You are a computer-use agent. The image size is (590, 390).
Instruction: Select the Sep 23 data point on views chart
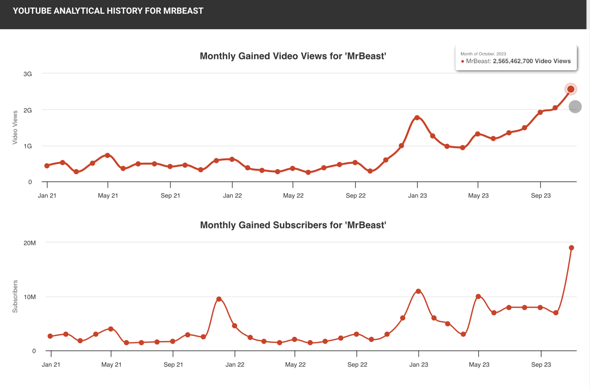pos(540,112)
